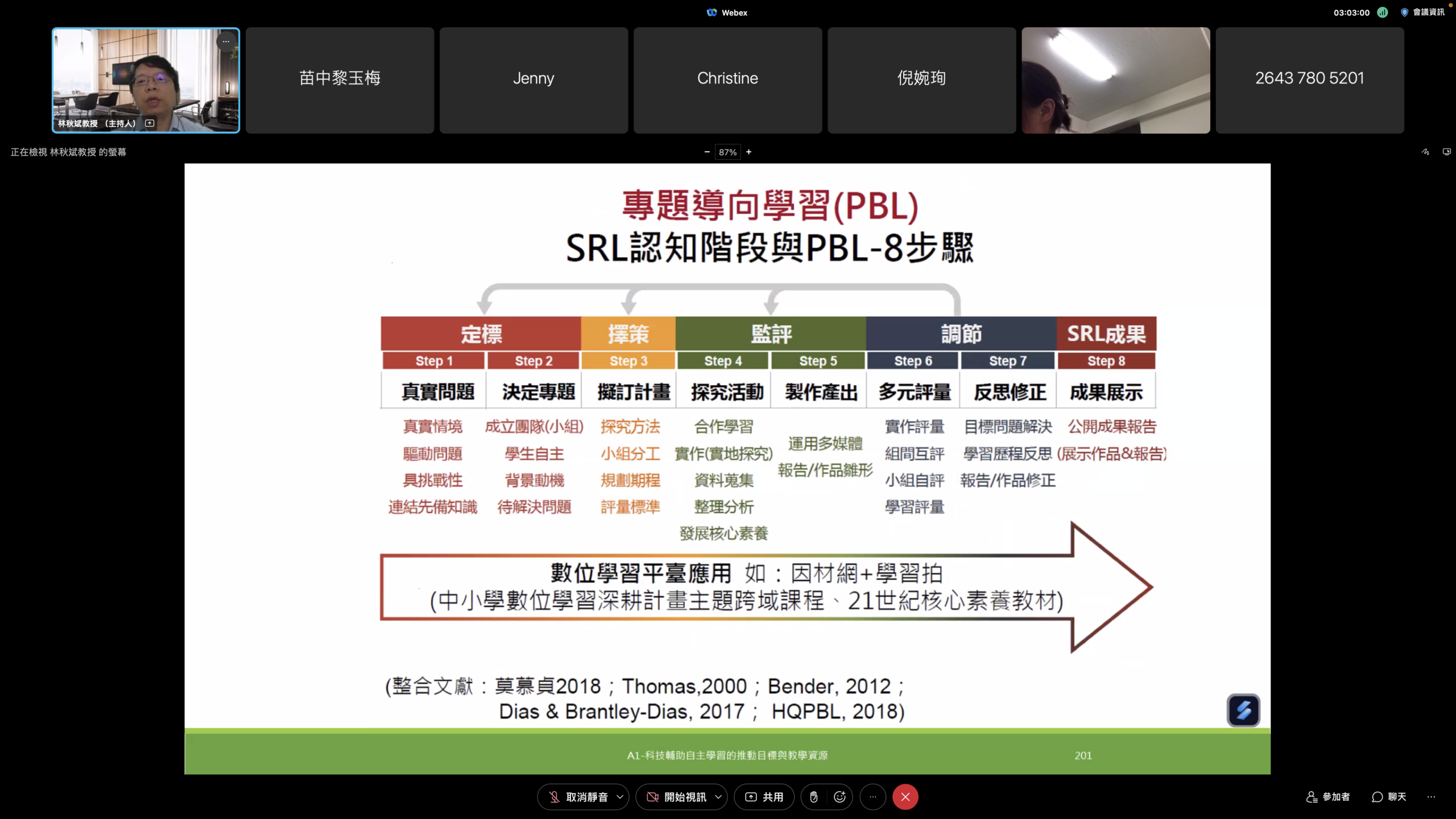This screenshot has height=819, width=1456.
Task: Expand audio options arrow next to 取消靜音
Action: point(620,797)
